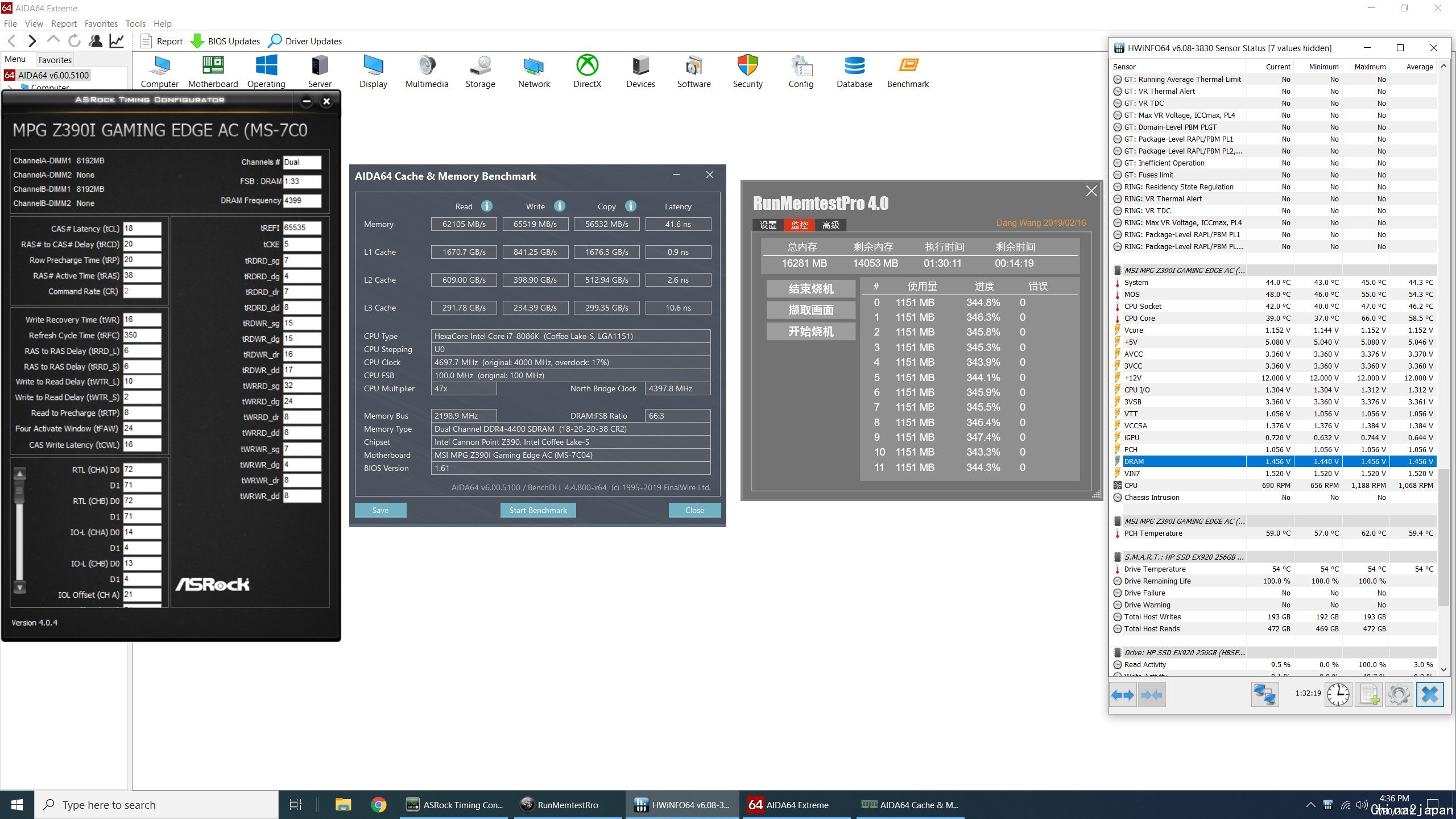Click the CAS# Latency (tCL) value field
The height and width of the screenshot is (819, 1456).
[x=142, y=229]
